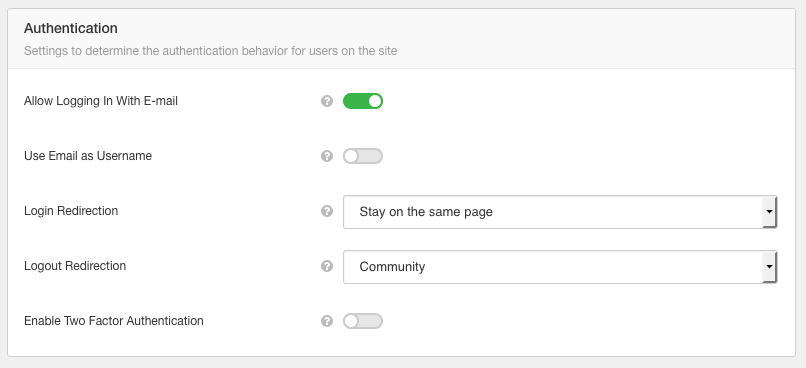Show help tooltip for Login Redirection
806x368 pixels.
327,211
